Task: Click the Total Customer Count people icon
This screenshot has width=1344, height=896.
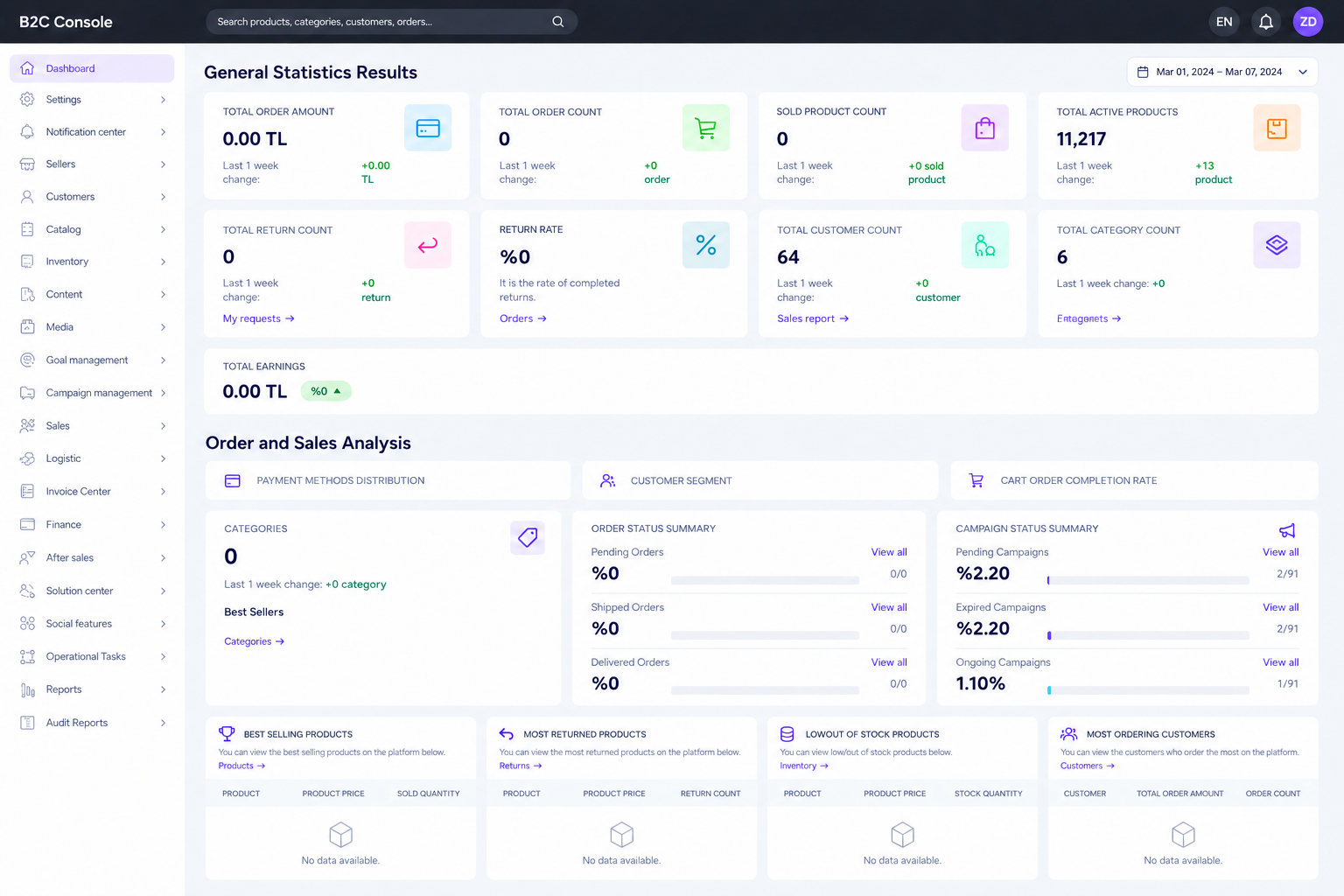Action: pos(985,245)
